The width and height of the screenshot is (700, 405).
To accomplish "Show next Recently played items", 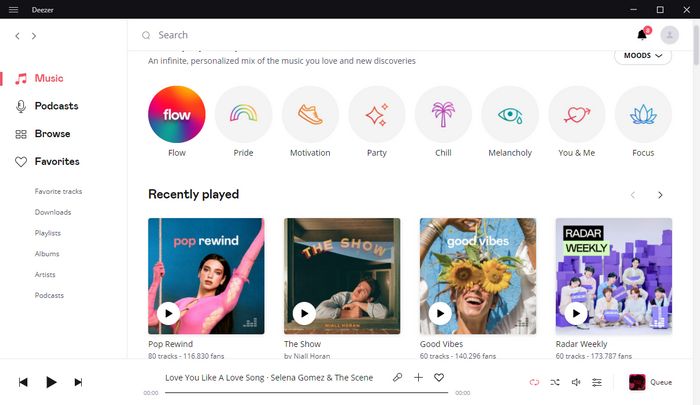I will [660, 195].
